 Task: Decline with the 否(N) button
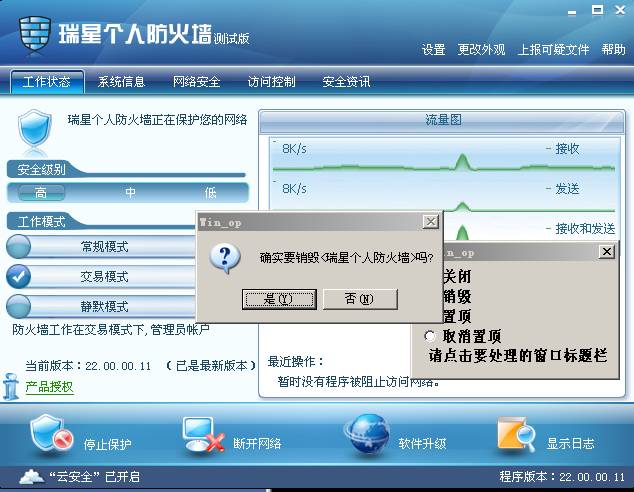[360, 299]
